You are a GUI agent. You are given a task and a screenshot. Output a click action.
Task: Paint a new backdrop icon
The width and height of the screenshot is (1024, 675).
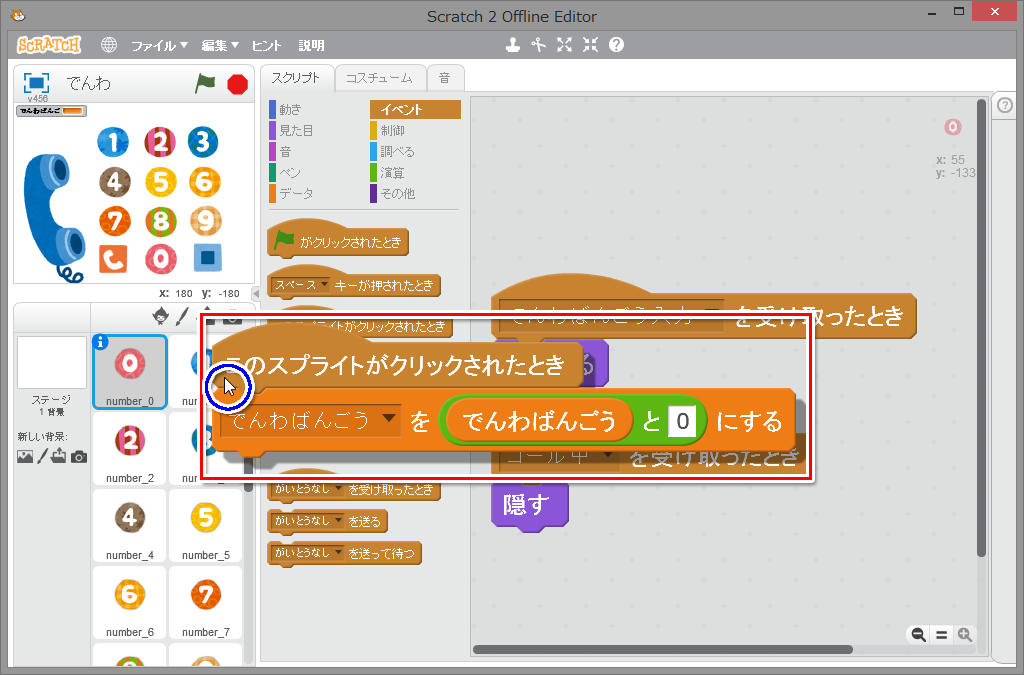click(42, 456)
